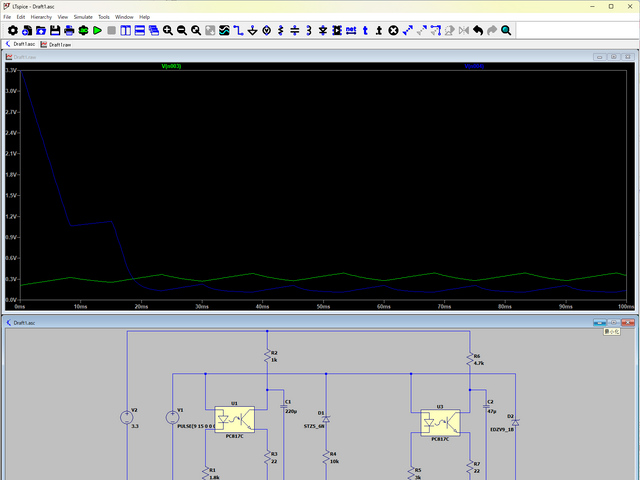The height and width of the screenshot is (480, 640).
Task: Open the Control Panel settings icon
Action: click(x=11, y=31)
